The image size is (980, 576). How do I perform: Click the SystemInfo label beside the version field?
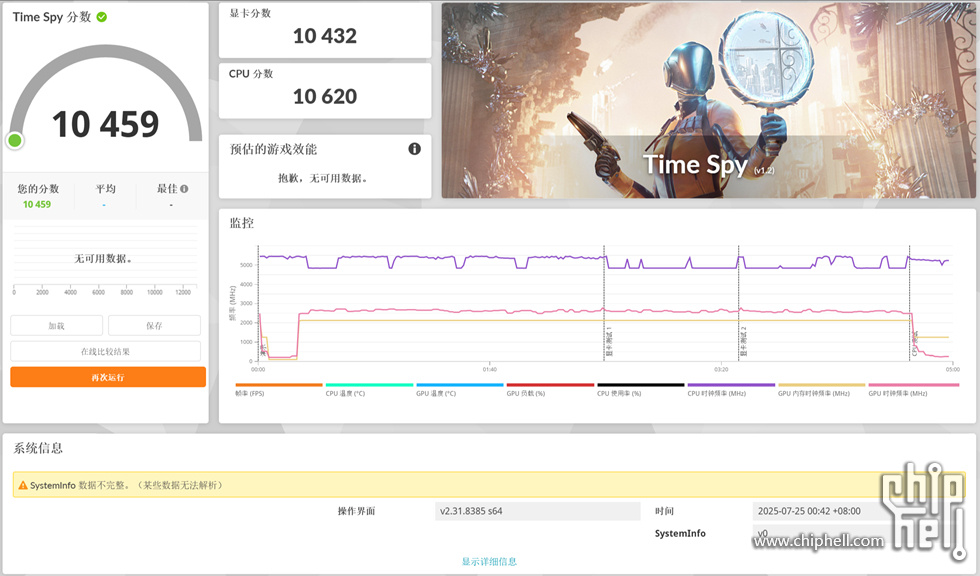[680, 533]
